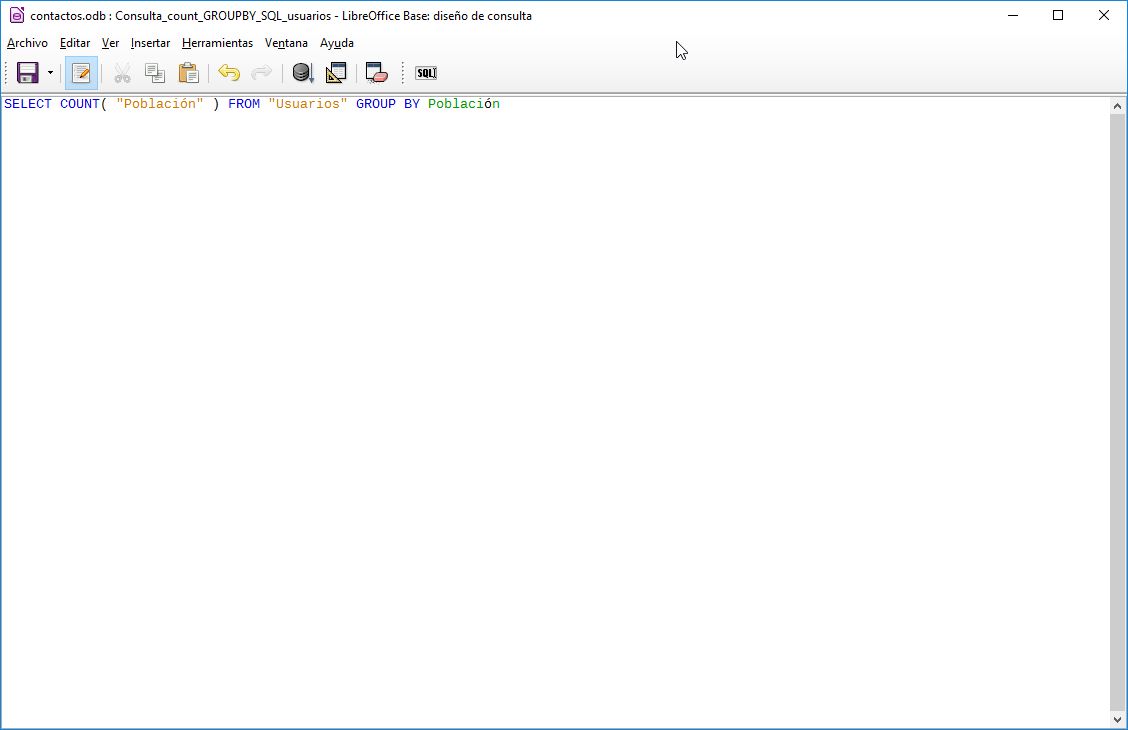
Task: Open the Ayuda menu
Action: pos(337,43)
